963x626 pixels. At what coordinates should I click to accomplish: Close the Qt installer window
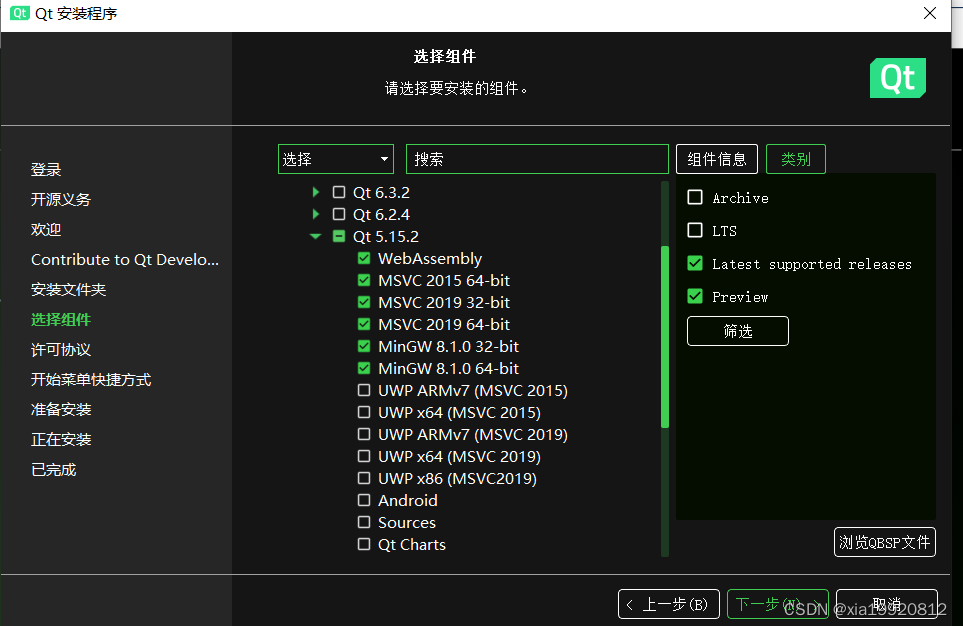pos(930,13)
